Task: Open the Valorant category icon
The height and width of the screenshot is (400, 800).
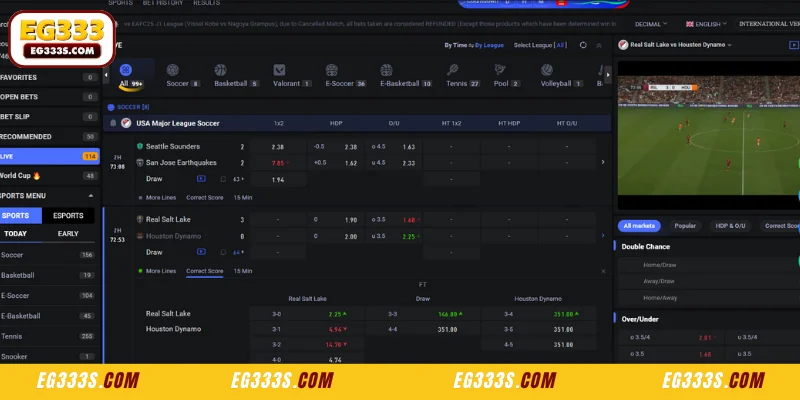Action: (x=279, y=70)
